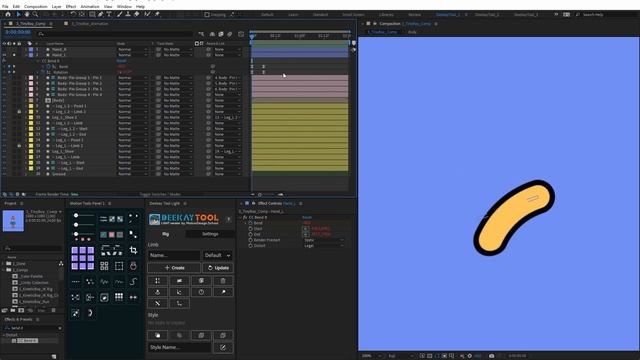Image resolution: width=640 pixels, height=360 pixels.
Task: Open the Distort dropdown in Effect Controls
Action: (324, 246)
